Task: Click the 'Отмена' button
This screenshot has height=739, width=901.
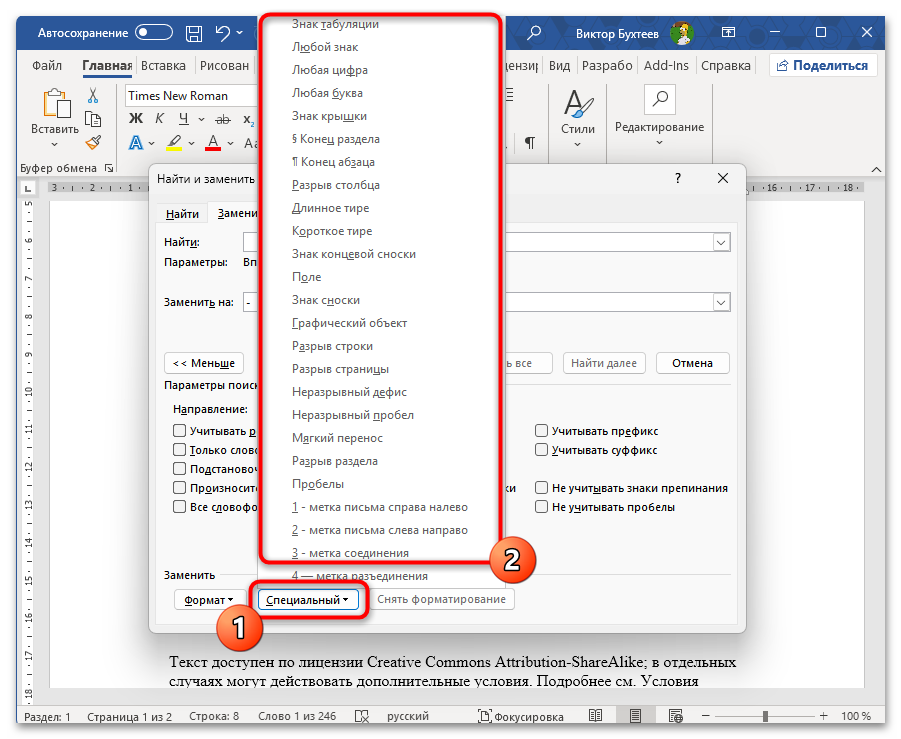Action: [x=692, y=363]
